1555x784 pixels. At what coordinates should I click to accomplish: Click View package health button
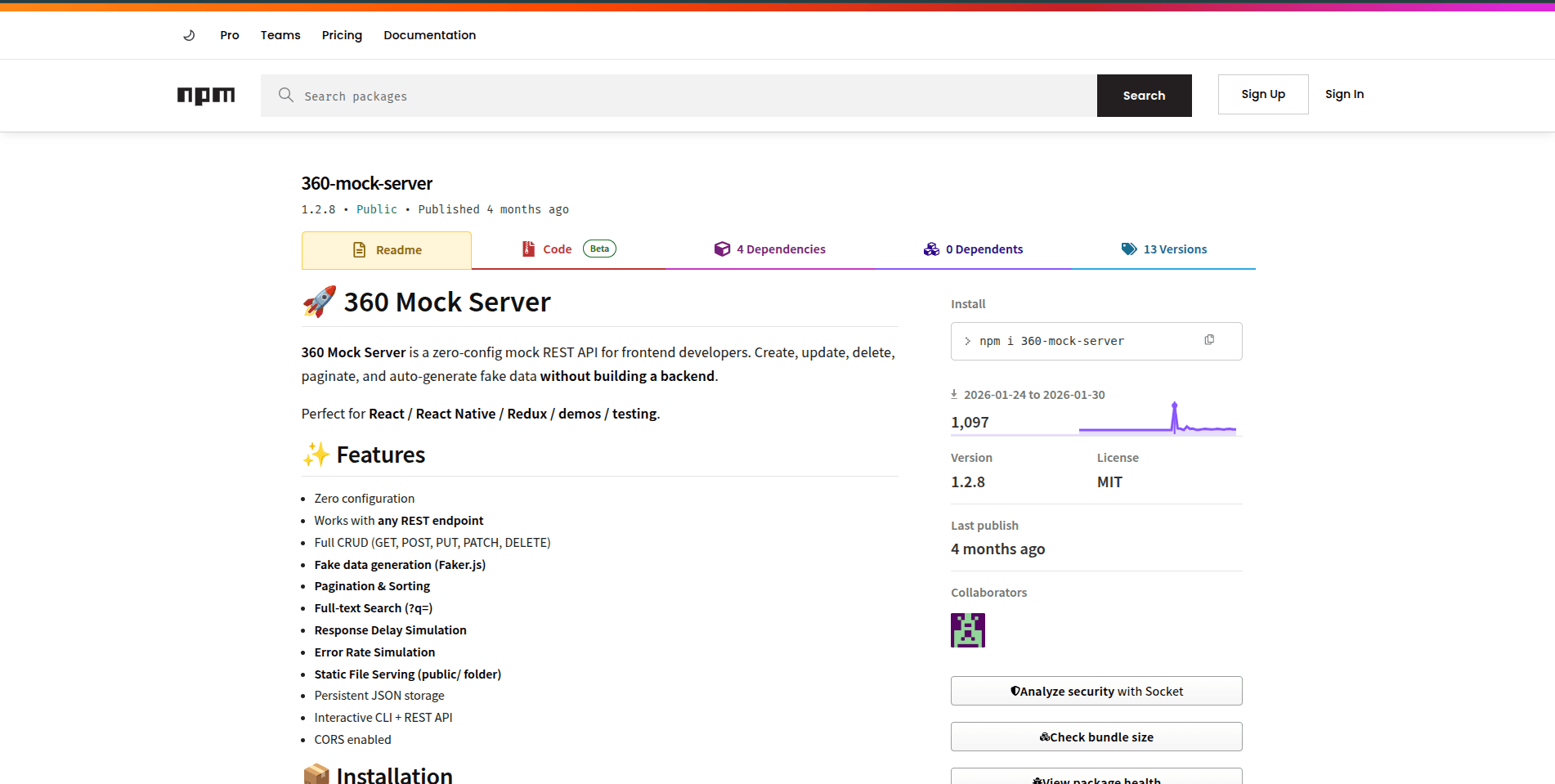1096,777
